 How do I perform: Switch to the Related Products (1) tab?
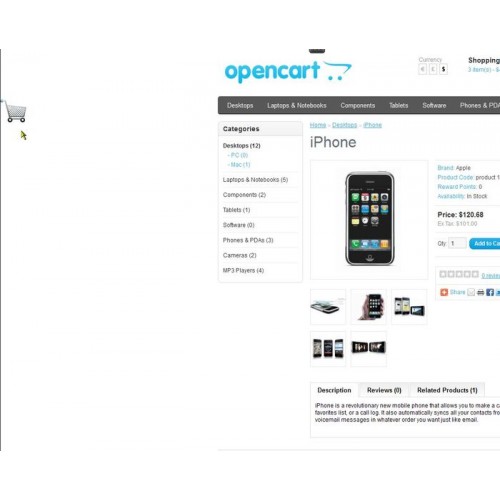click(447, 390)
